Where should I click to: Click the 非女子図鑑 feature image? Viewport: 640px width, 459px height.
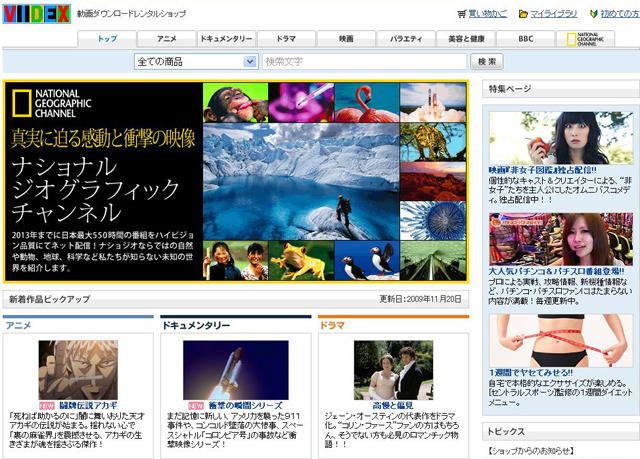click(x=561, y=138)
